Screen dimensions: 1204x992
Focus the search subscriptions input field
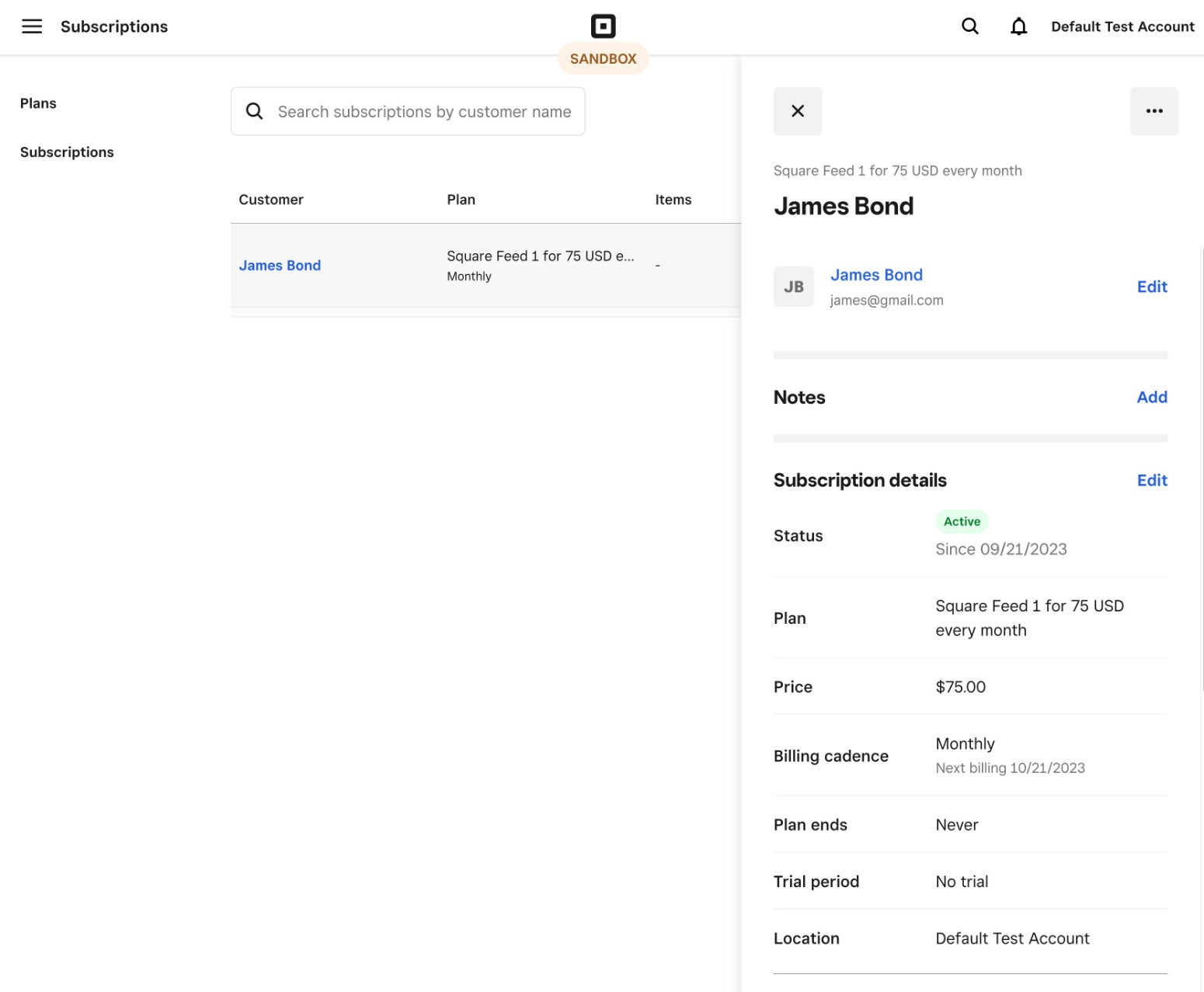tap(408, 111)
